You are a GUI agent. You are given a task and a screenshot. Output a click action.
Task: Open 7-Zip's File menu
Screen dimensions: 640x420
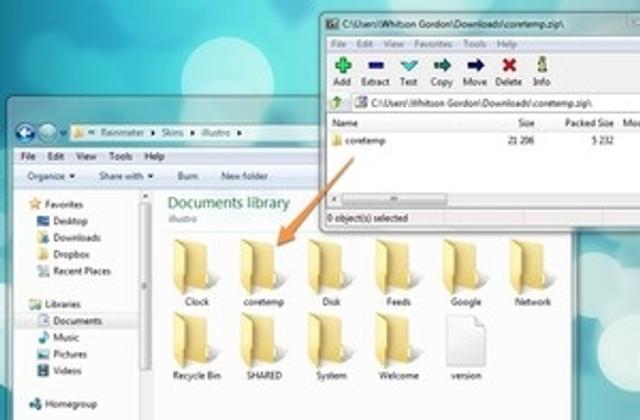(x=338, y=44)
